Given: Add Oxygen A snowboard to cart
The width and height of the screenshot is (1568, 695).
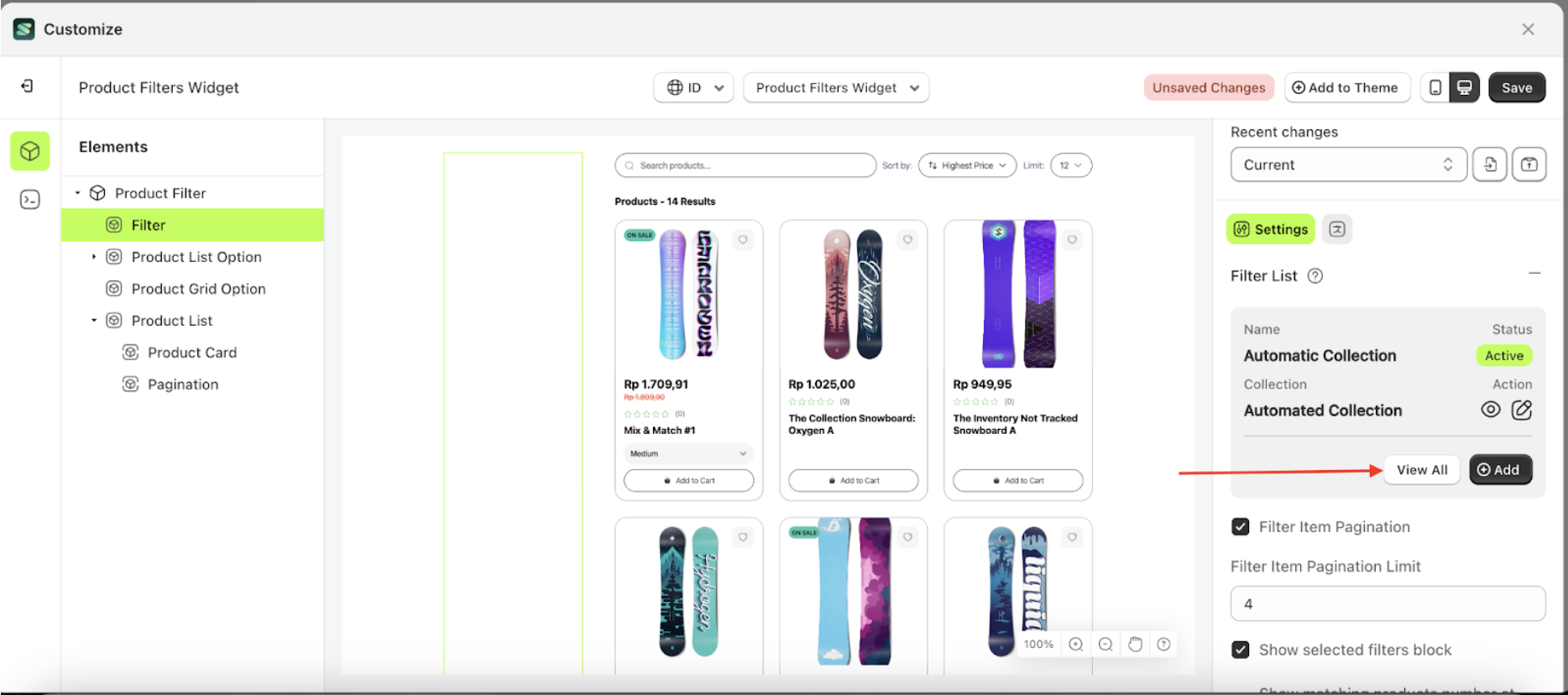Looking at the screenshot, I should pos(853,481).
